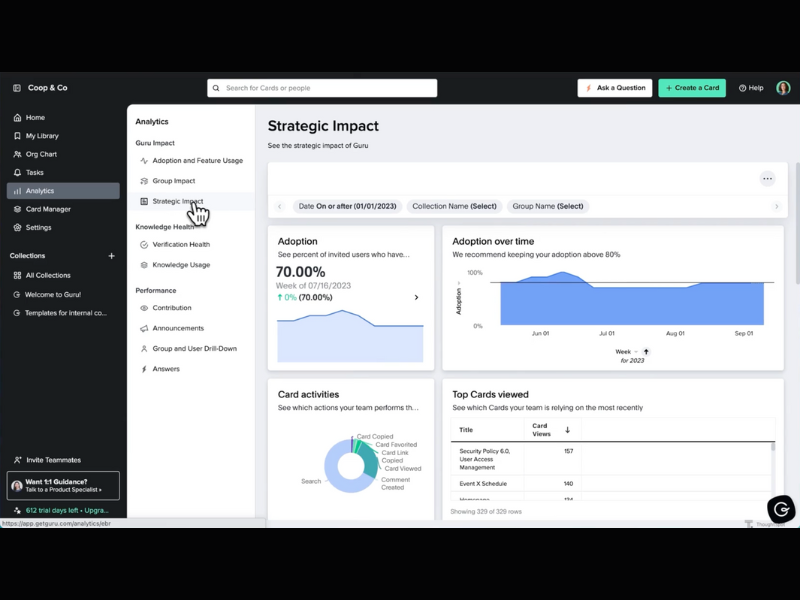Screen dimensions: 800x600
Task: Click Card Viewed label in donut chart
Action: [x=403, y=468]
